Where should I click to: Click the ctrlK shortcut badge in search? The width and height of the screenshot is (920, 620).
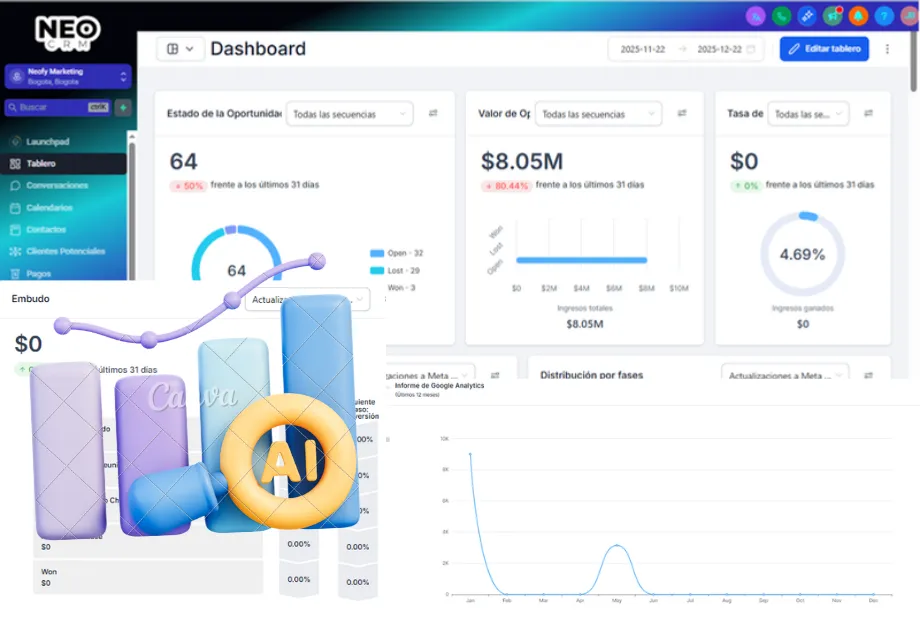(x=98, y=107)
